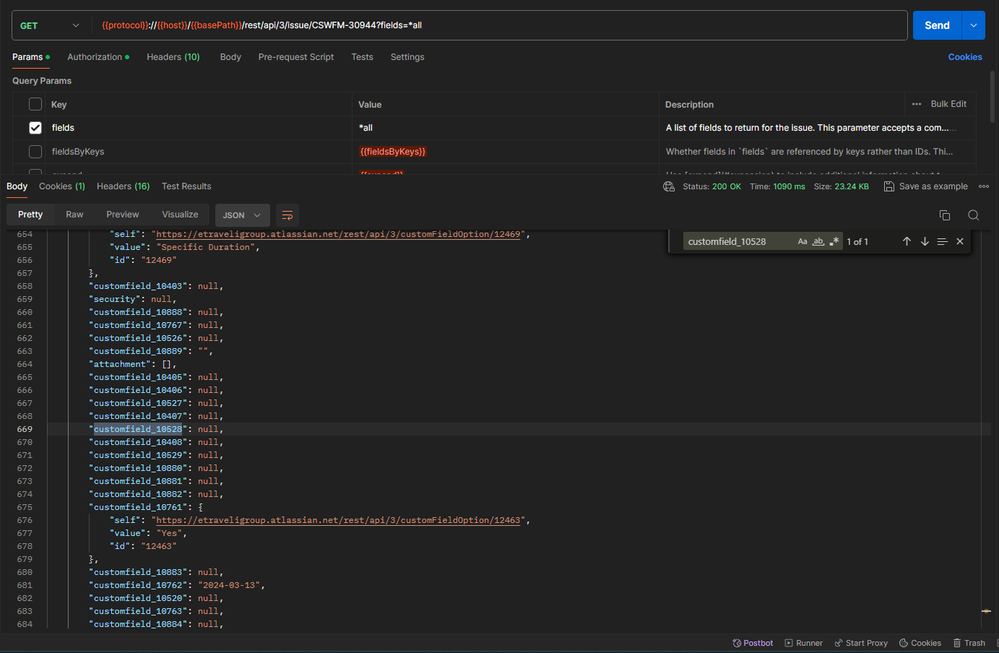The height and width of the screenshot is (653, 999).
Task: Enable the fieldsByKeys parameter
Action: [35, 151]
